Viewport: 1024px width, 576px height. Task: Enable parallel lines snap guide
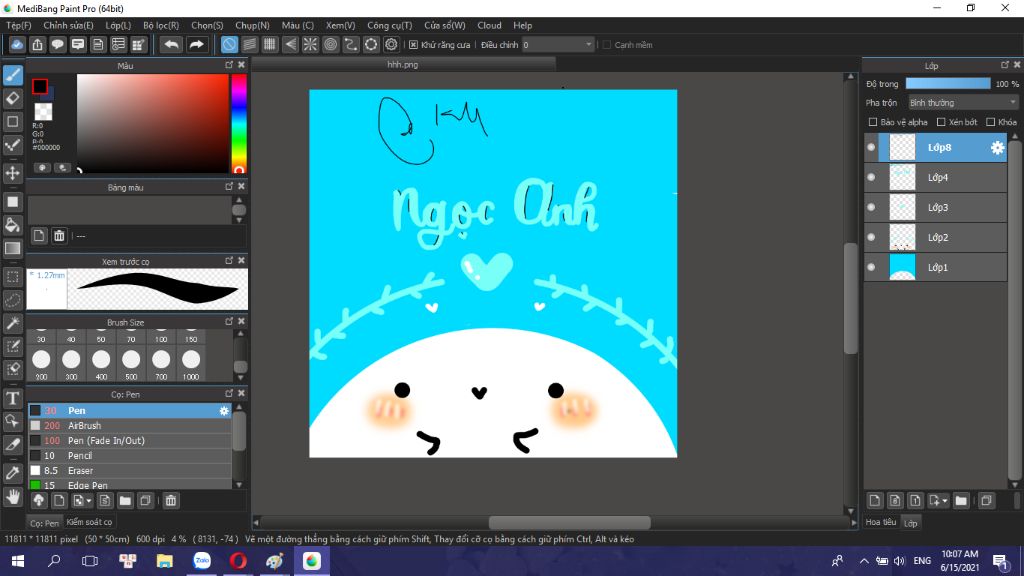click(x=249, y=44)
